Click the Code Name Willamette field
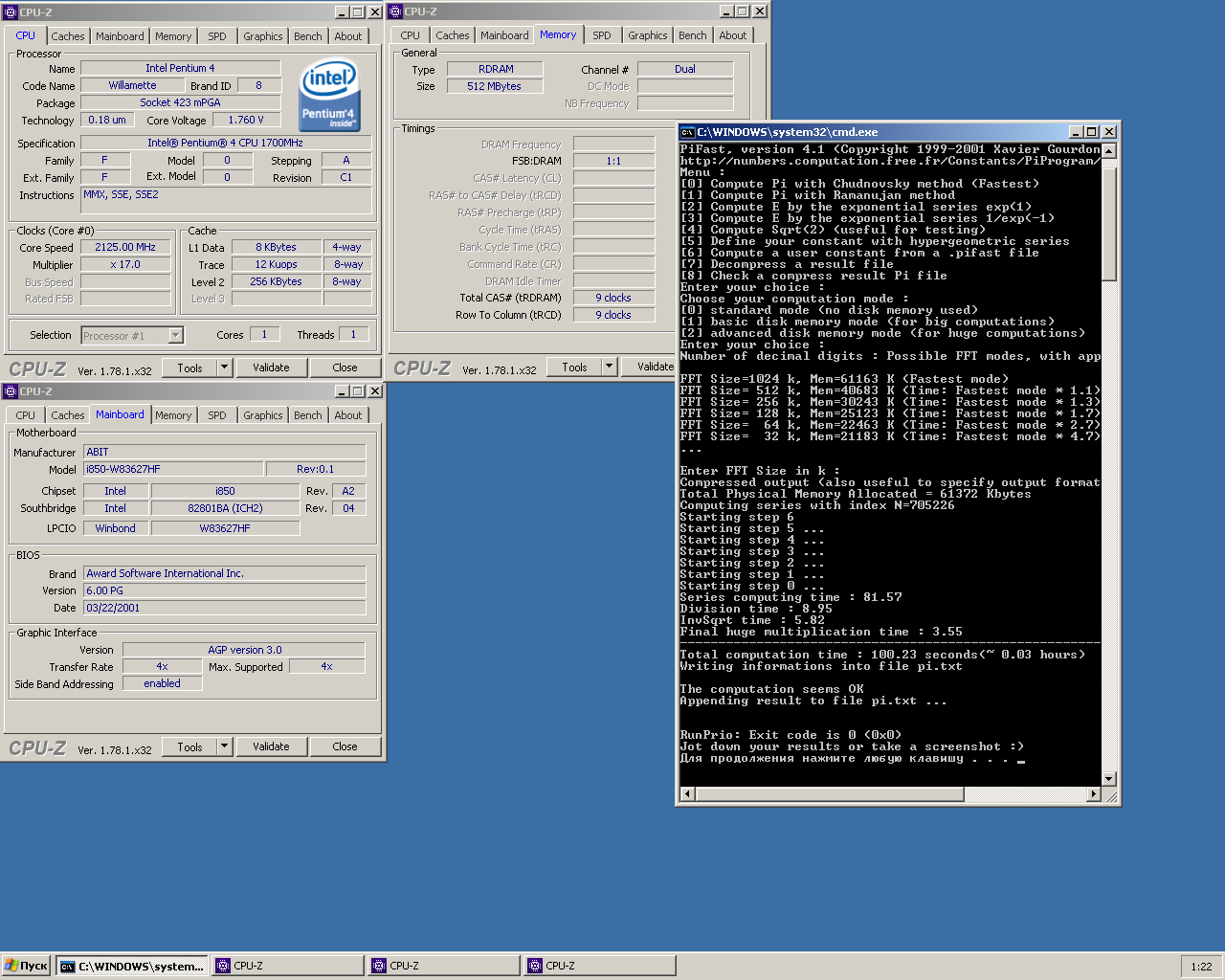Viewport: 1225px width, 980px height. [x=132, y=85]
